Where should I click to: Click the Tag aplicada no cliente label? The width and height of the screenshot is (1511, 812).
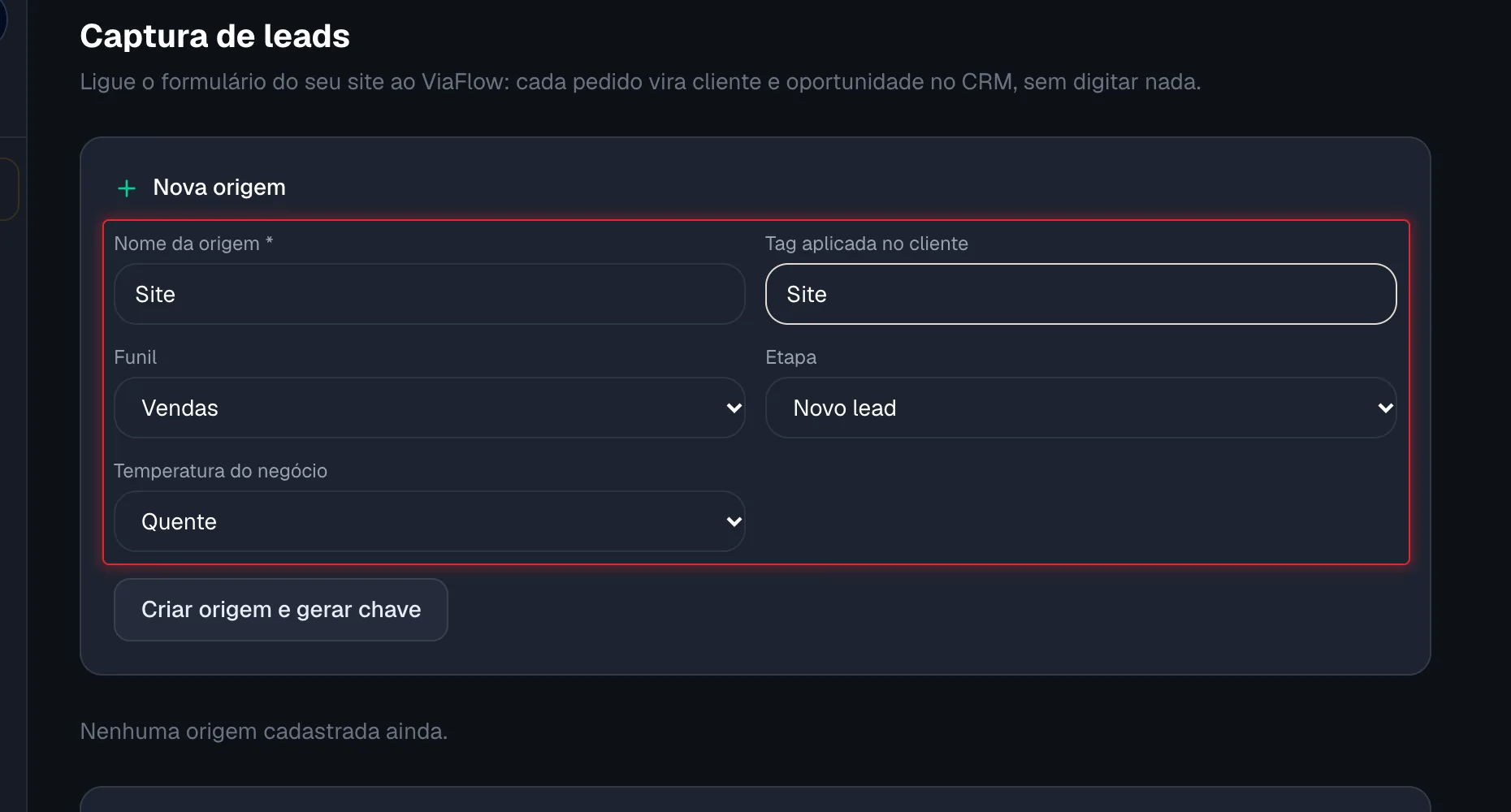tap(867, 244)
